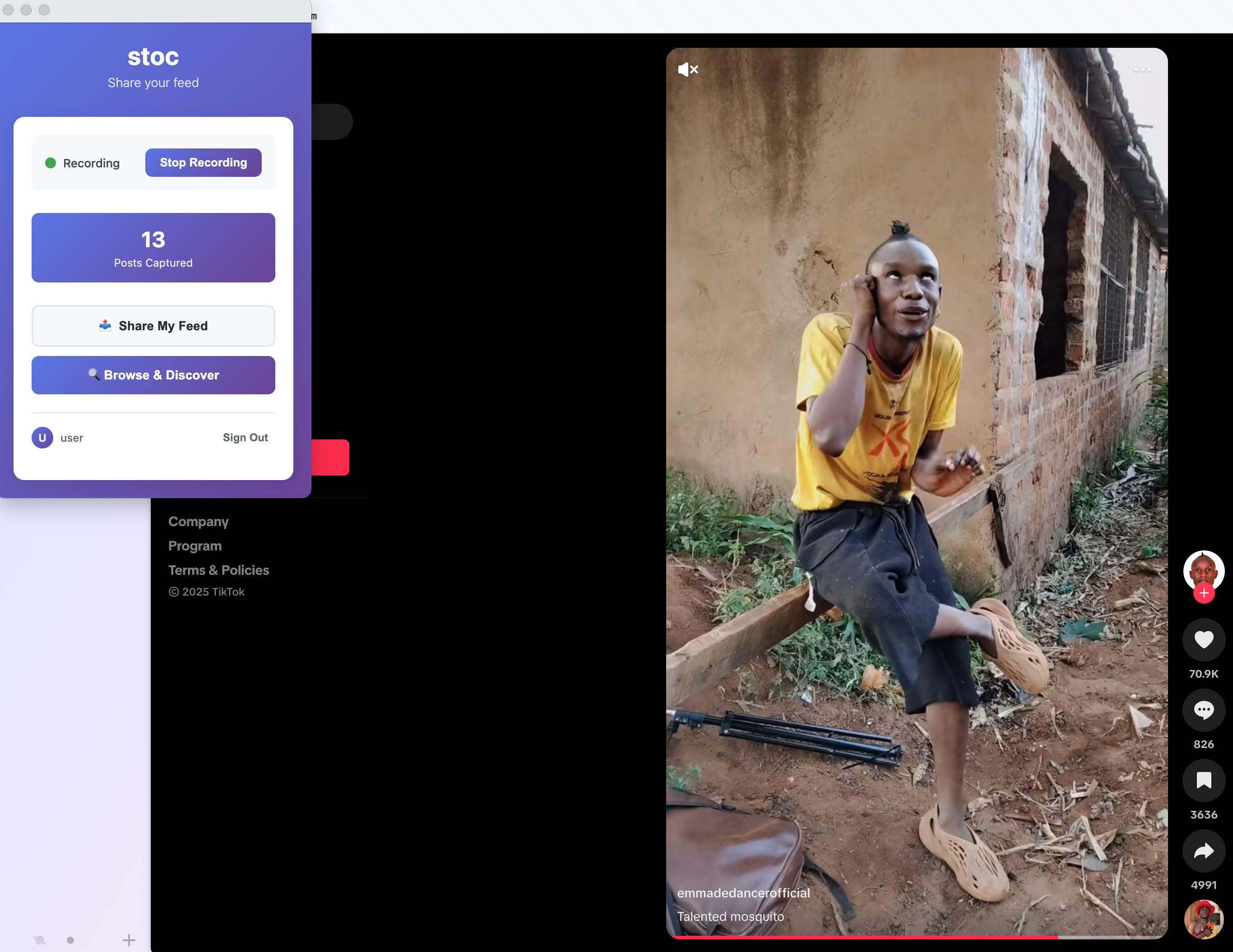
Task: Expand Terms & Policies section
Action: coord(218,570)
